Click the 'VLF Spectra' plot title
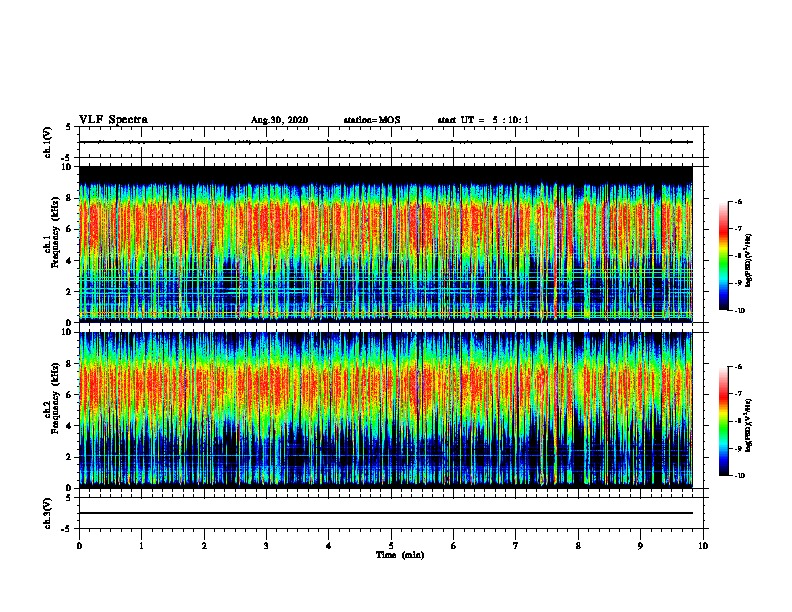792x612 pixels. point(113,120)
